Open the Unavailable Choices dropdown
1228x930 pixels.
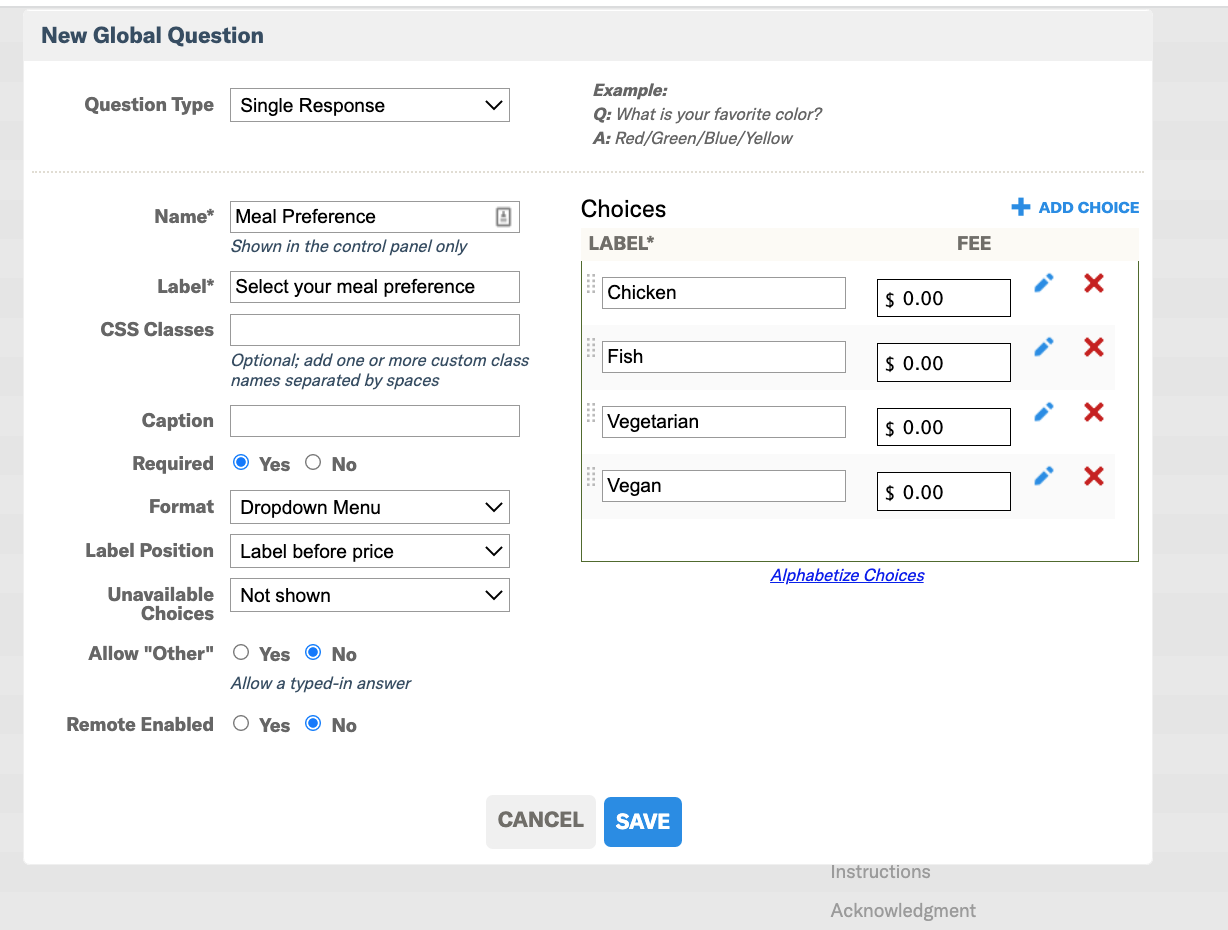tap(370, 595)
